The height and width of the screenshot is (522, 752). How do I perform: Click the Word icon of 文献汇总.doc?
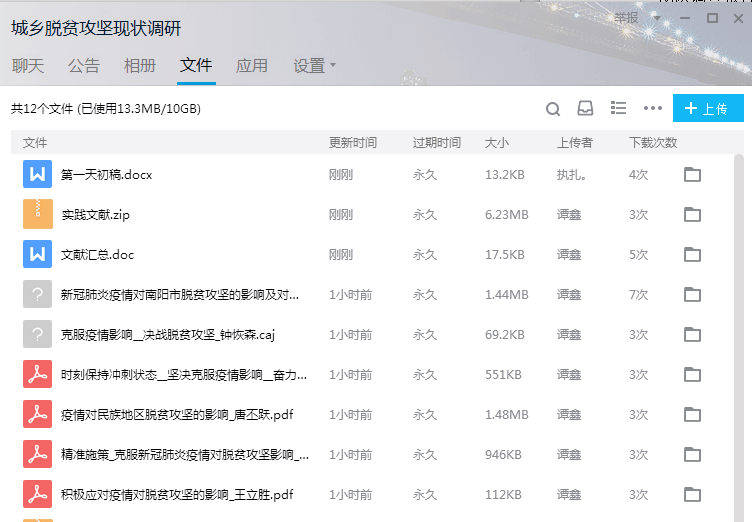tap(37, 255)
